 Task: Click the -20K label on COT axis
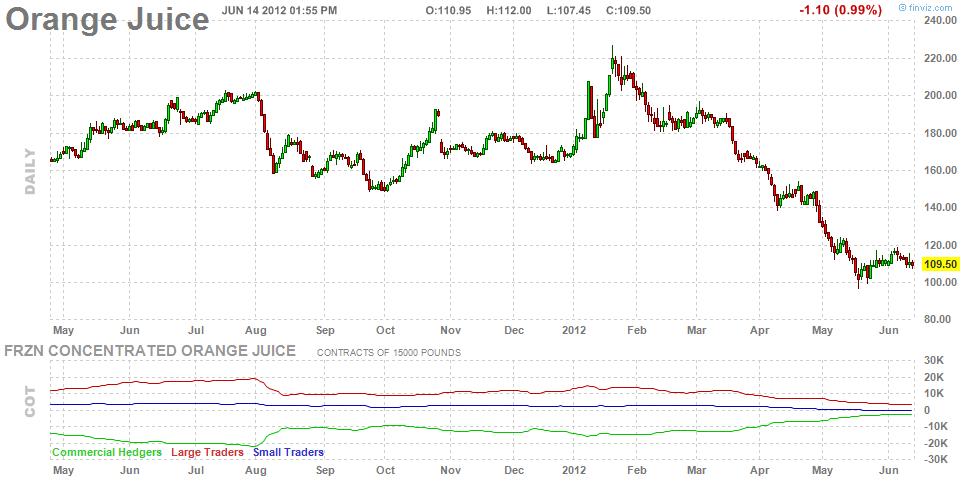934,443
